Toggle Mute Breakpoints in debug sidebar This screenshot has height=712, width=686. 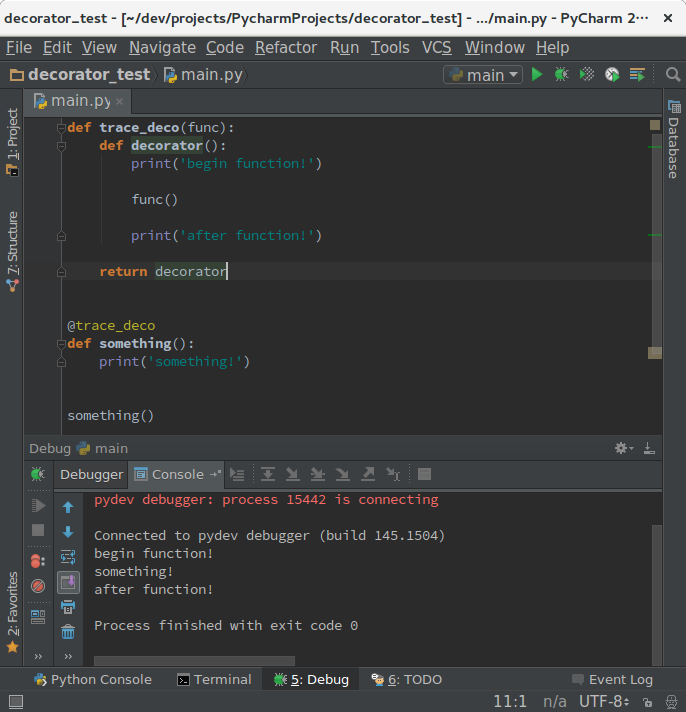[38, 586]
